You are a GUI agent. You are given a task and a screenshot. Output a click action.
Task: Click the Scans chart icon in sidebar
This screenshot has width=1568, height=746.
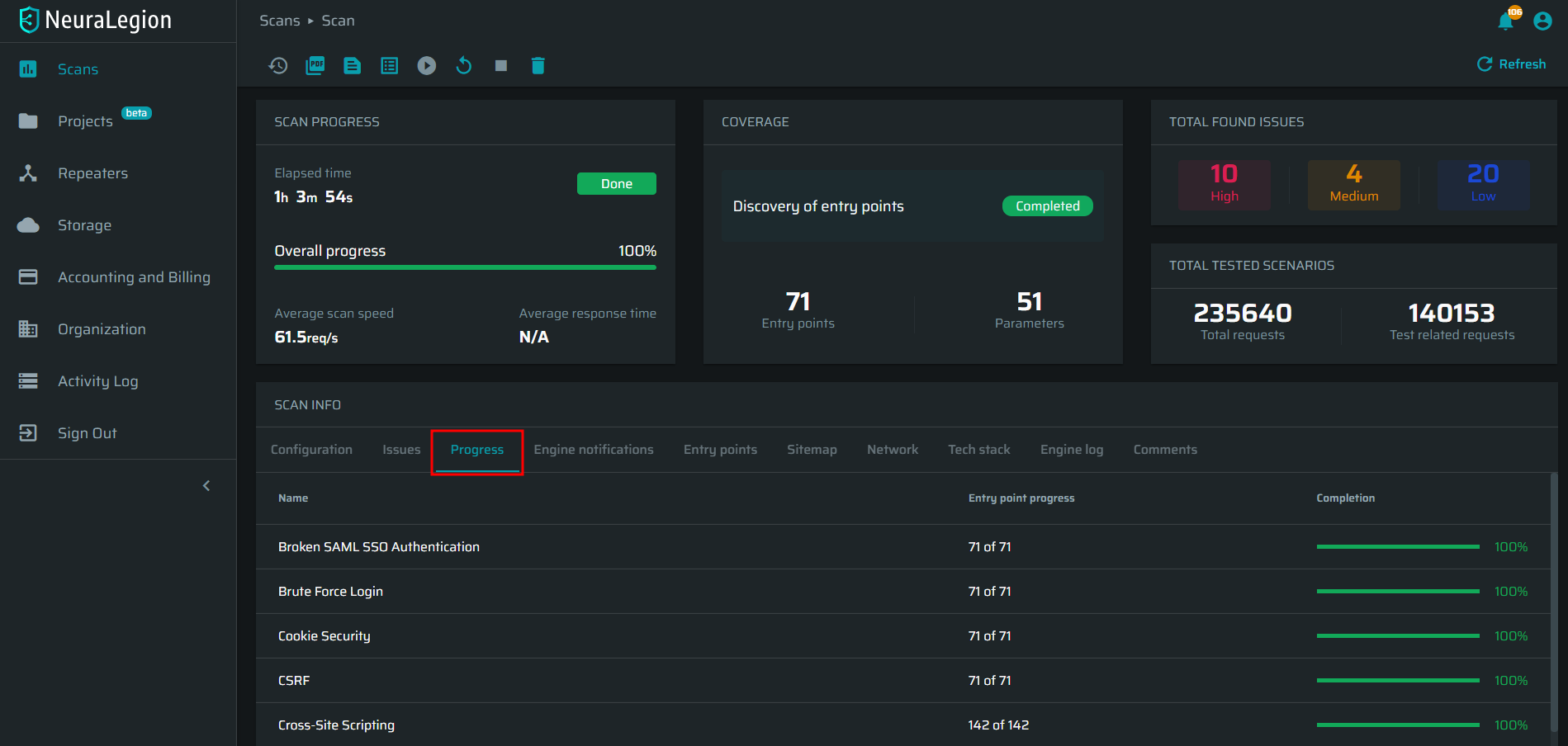pos(28,69)
